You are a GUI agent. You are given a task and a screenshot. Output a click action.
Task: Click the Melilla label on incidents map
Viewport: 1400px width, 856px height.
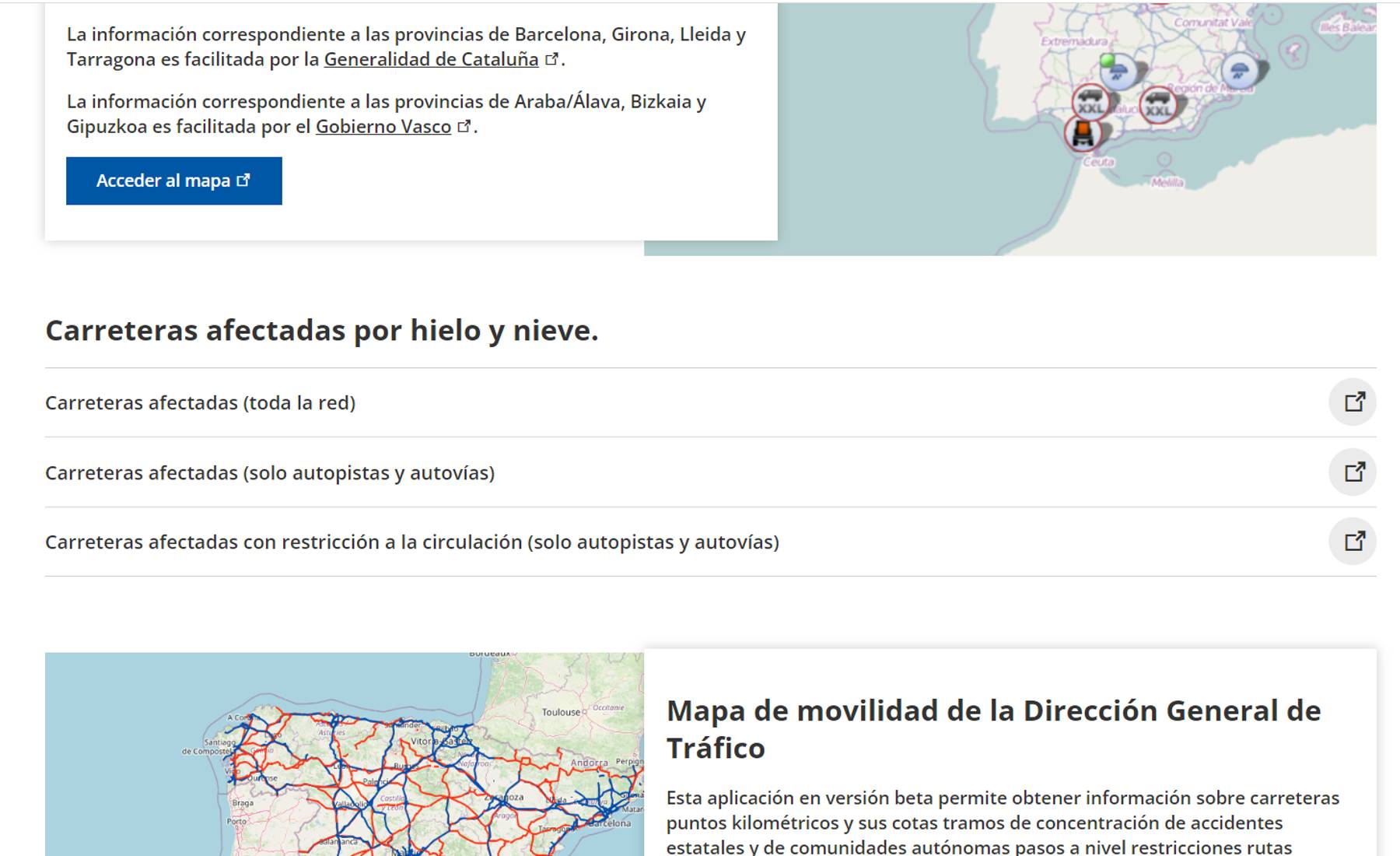coord(1167,182)
